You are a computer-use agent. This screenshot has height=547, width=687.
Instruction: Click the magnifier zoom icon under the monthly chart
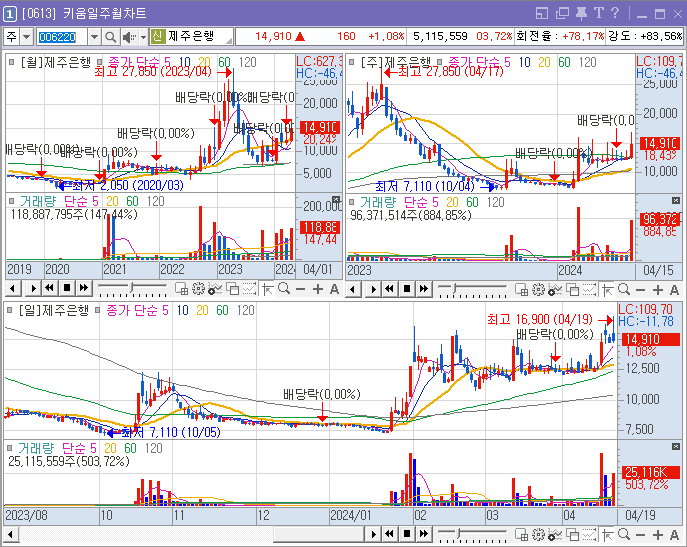tap(284, 289)
